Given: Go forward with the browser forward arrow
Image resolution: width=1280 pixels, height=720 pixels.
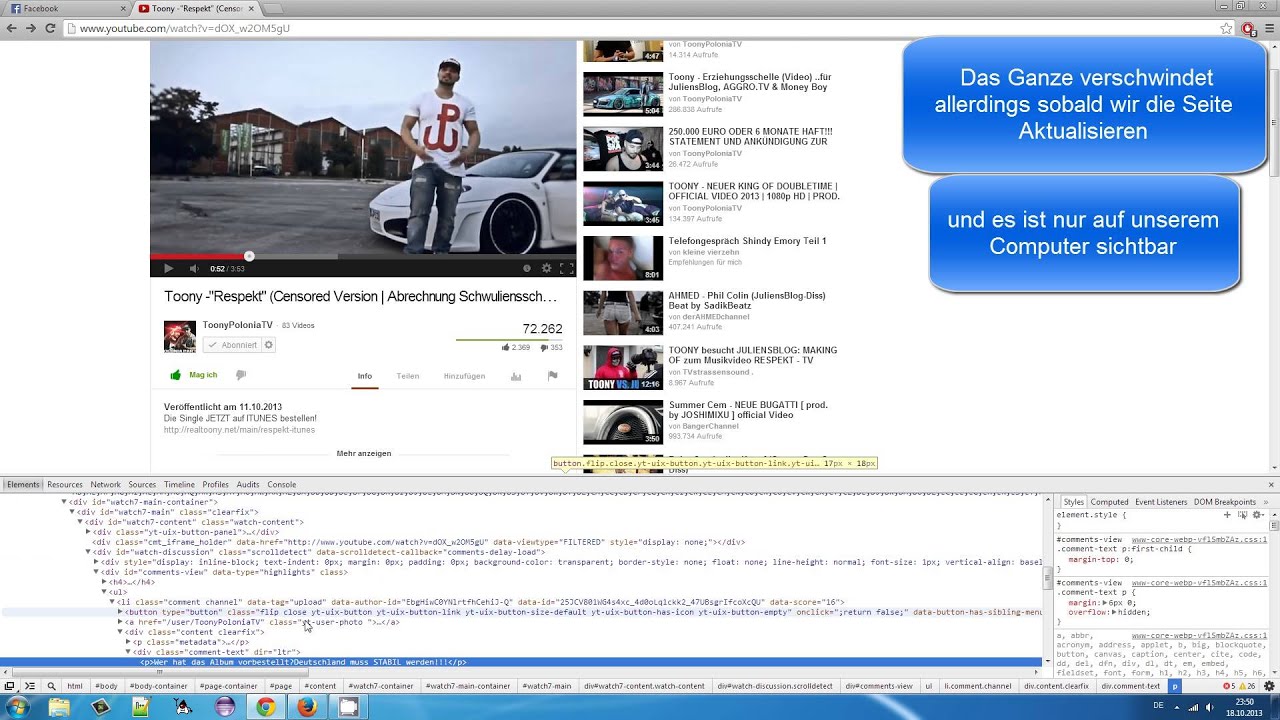Looking at the screenshot, I should [31, 28].
